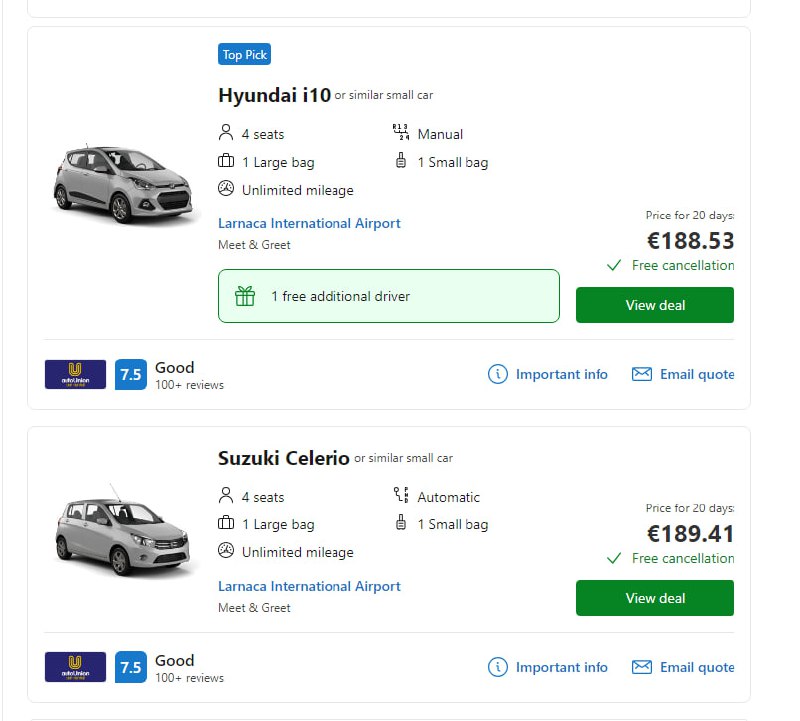This screenshot has height=721, width=800.
Task: Click the large bag icon on Hyundai i10
Action: (x=226, y=161)
